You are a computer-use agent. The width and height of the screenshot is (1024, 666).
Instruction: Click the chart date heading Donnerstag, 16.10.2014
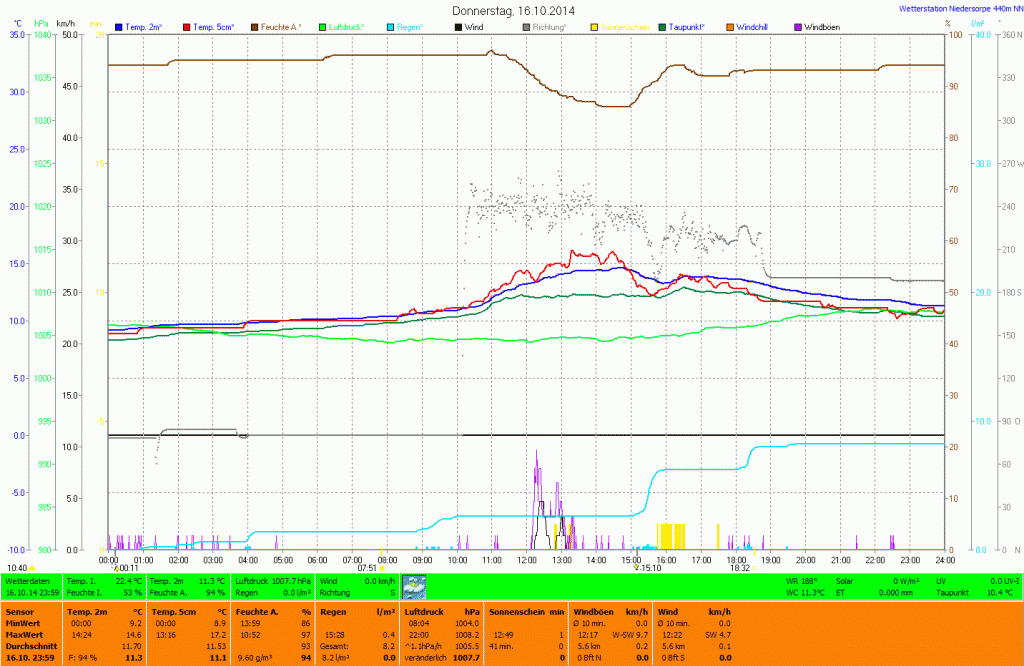click(511, 10)
